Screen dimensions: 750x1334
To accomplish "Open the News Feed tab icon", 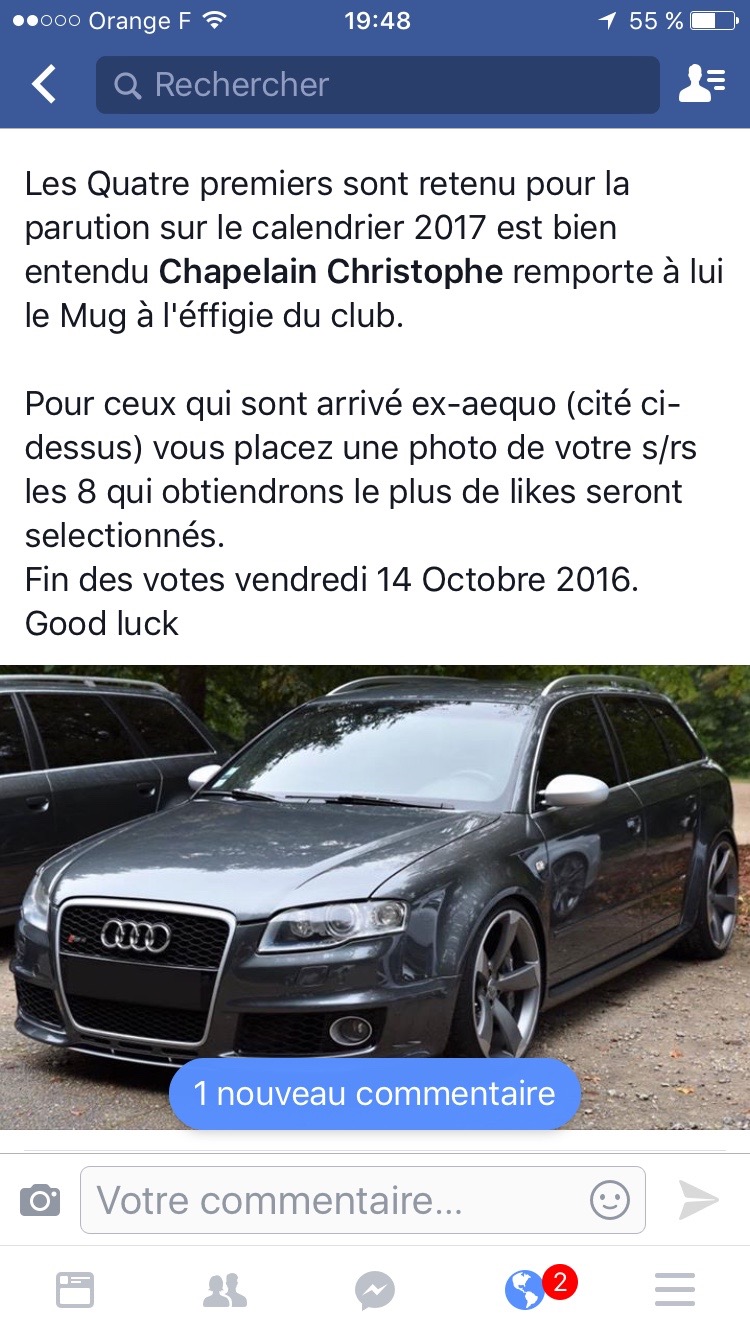I will point(75,1290).
